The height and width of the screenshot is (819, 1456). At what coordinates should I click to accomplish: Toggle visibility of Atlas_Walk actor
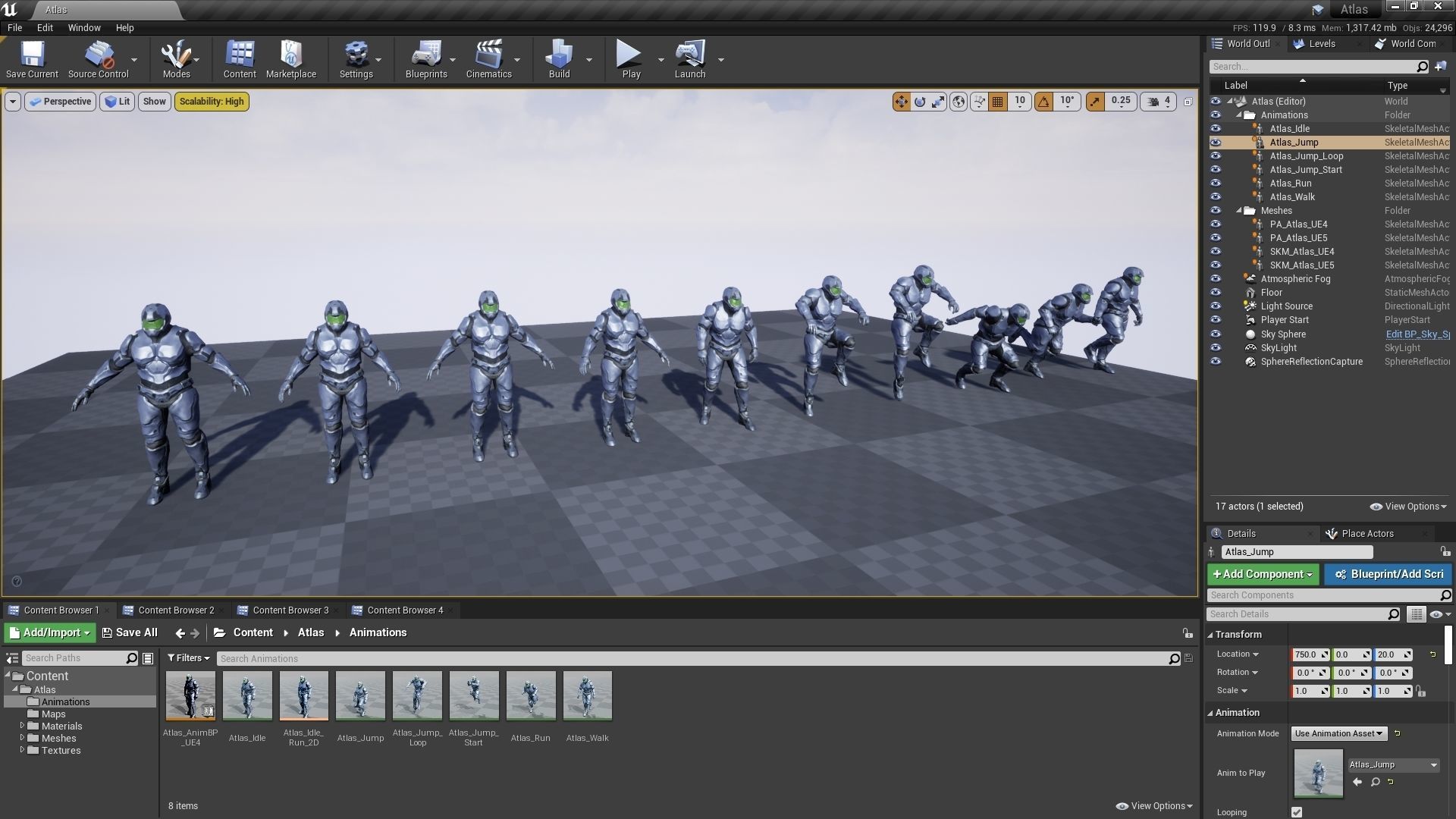[x=1216, y=197]
